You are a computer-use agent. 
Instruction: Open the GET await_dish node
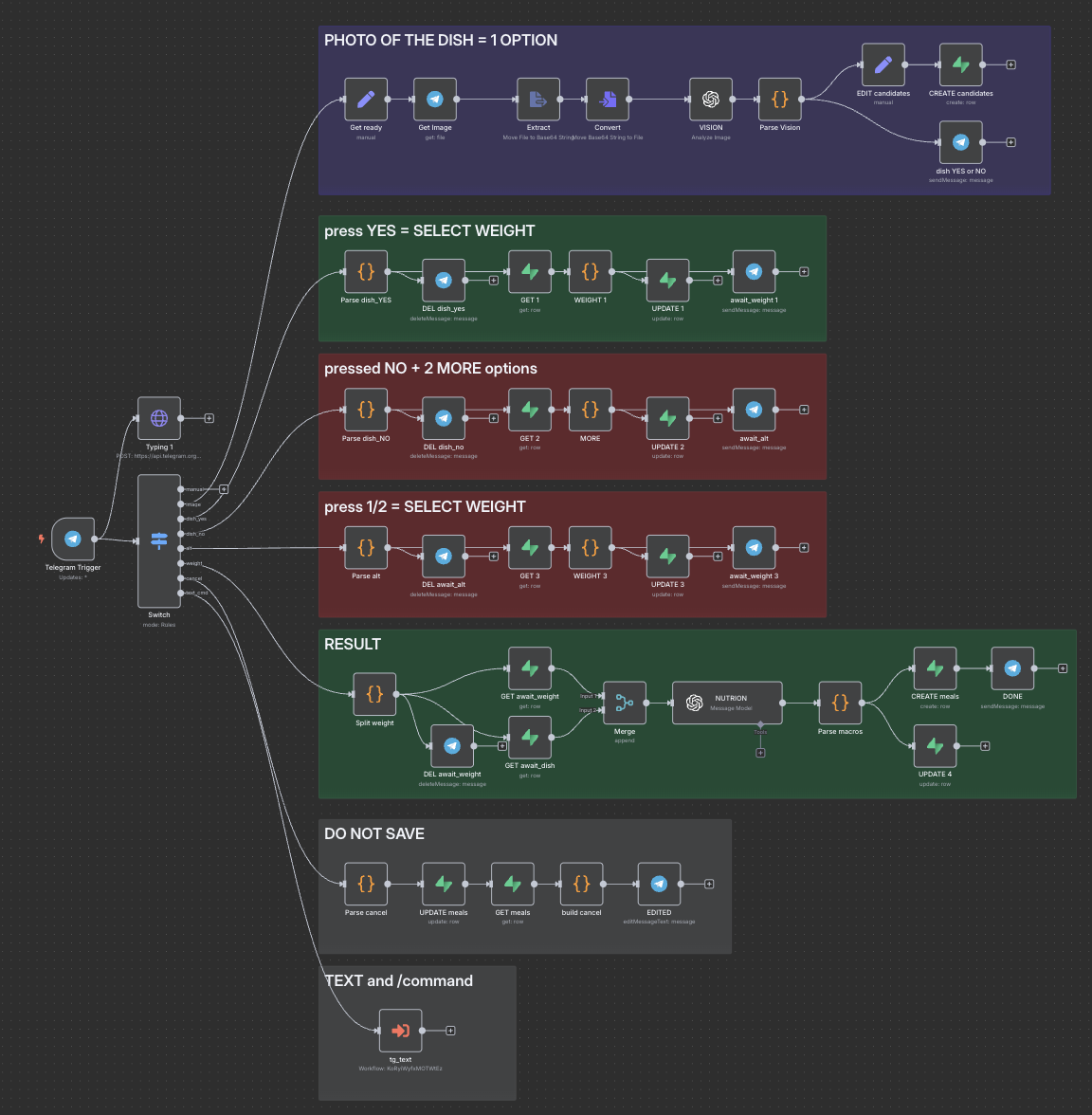pyautogui.click(x=530, y=738)
